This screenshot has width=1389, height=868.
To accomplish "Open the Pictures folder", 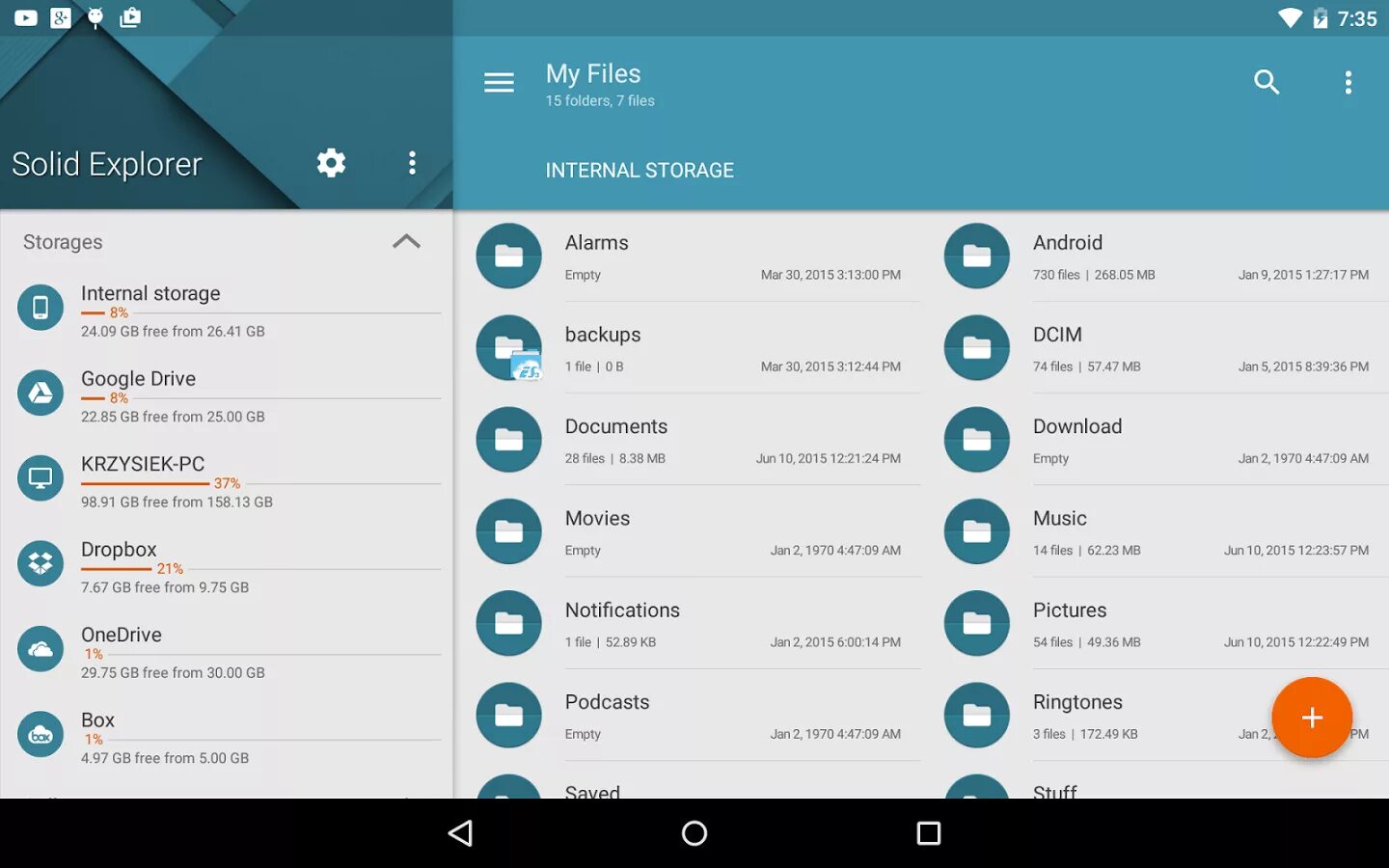I will point(1157,623).
